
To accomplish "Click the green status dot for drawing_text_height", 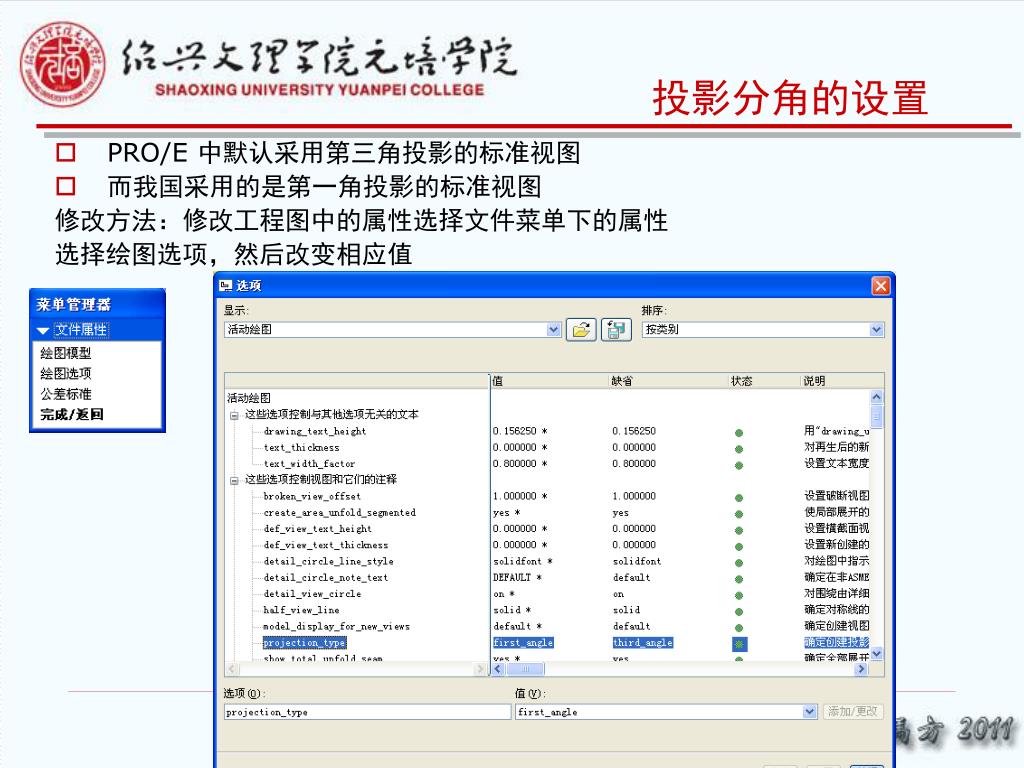I will (x=739, y=432).
